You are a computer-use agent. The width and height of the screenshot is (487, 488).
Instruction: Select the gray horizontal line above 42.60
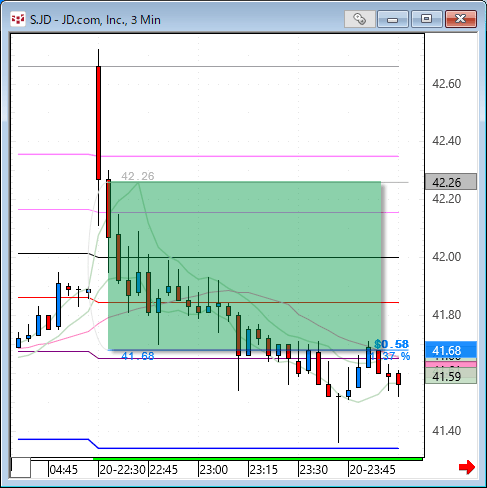208,67
